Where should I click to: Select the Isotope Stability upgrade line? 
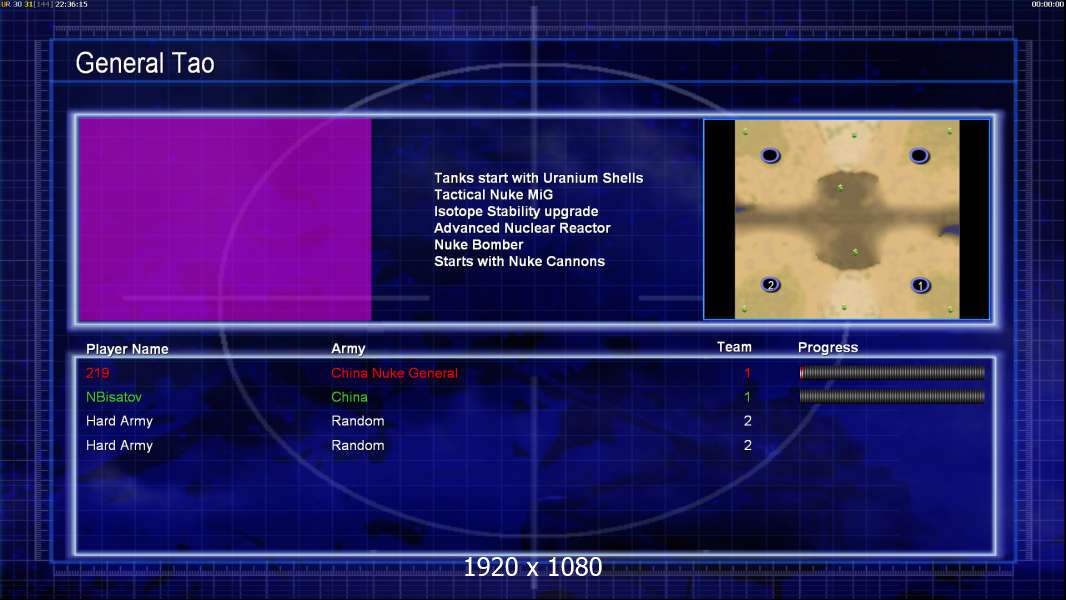pos(516,211)
